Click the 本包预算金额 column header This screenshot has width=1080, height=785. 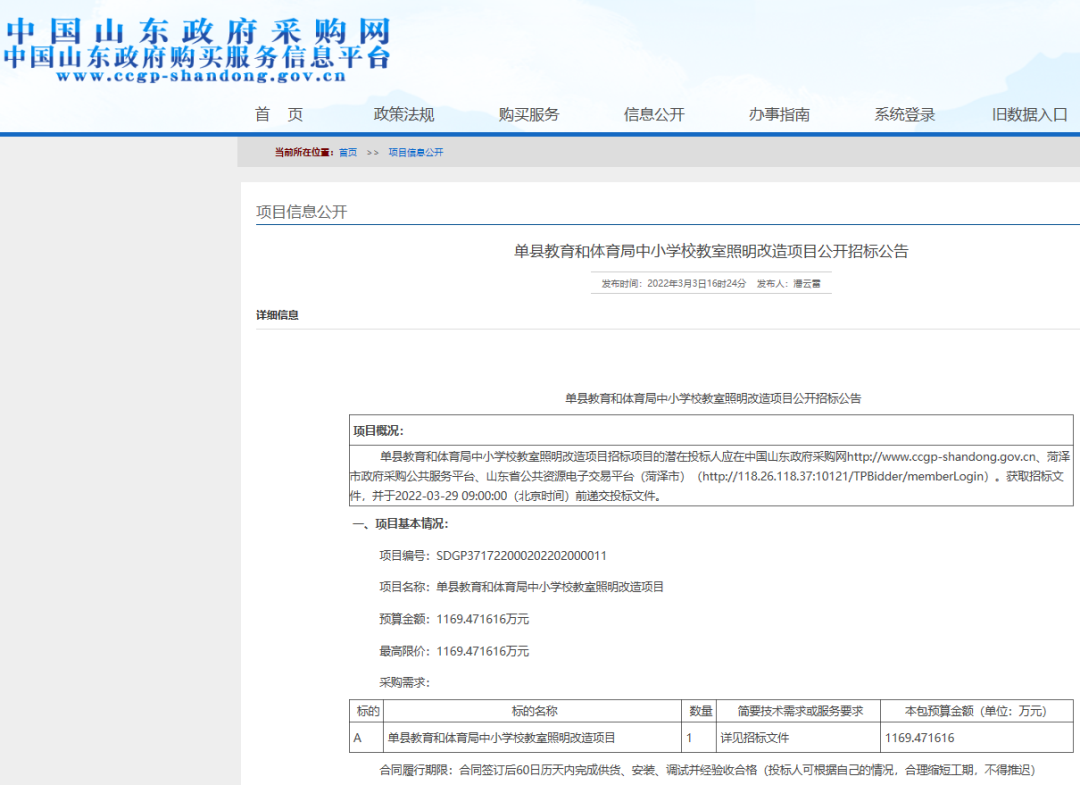tap(977, 711)
